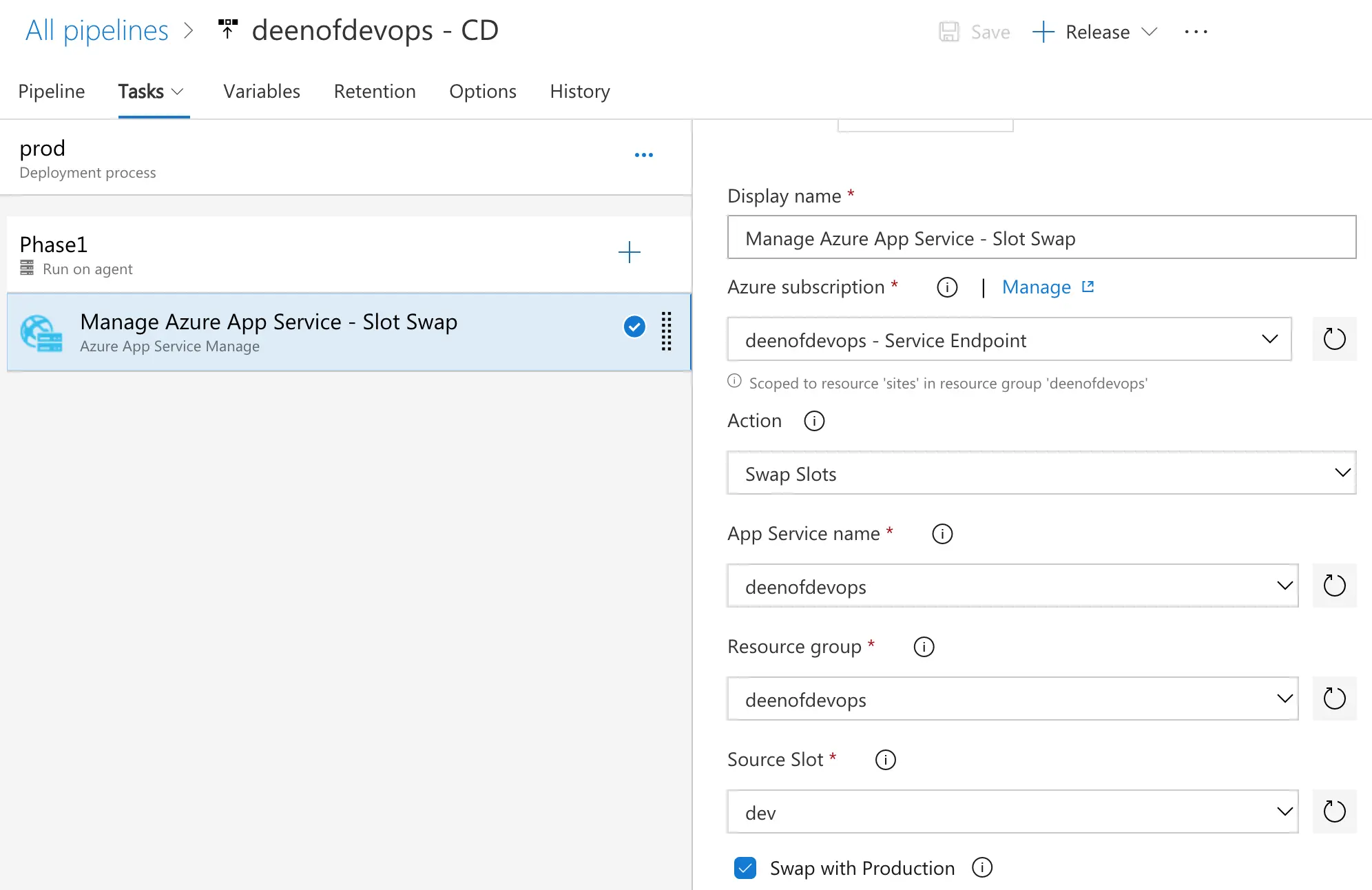The height and width of the screenshot is (890, 1372).
Task: Click the deenofdevops - CD pipeline title
Action: [375, 31]
